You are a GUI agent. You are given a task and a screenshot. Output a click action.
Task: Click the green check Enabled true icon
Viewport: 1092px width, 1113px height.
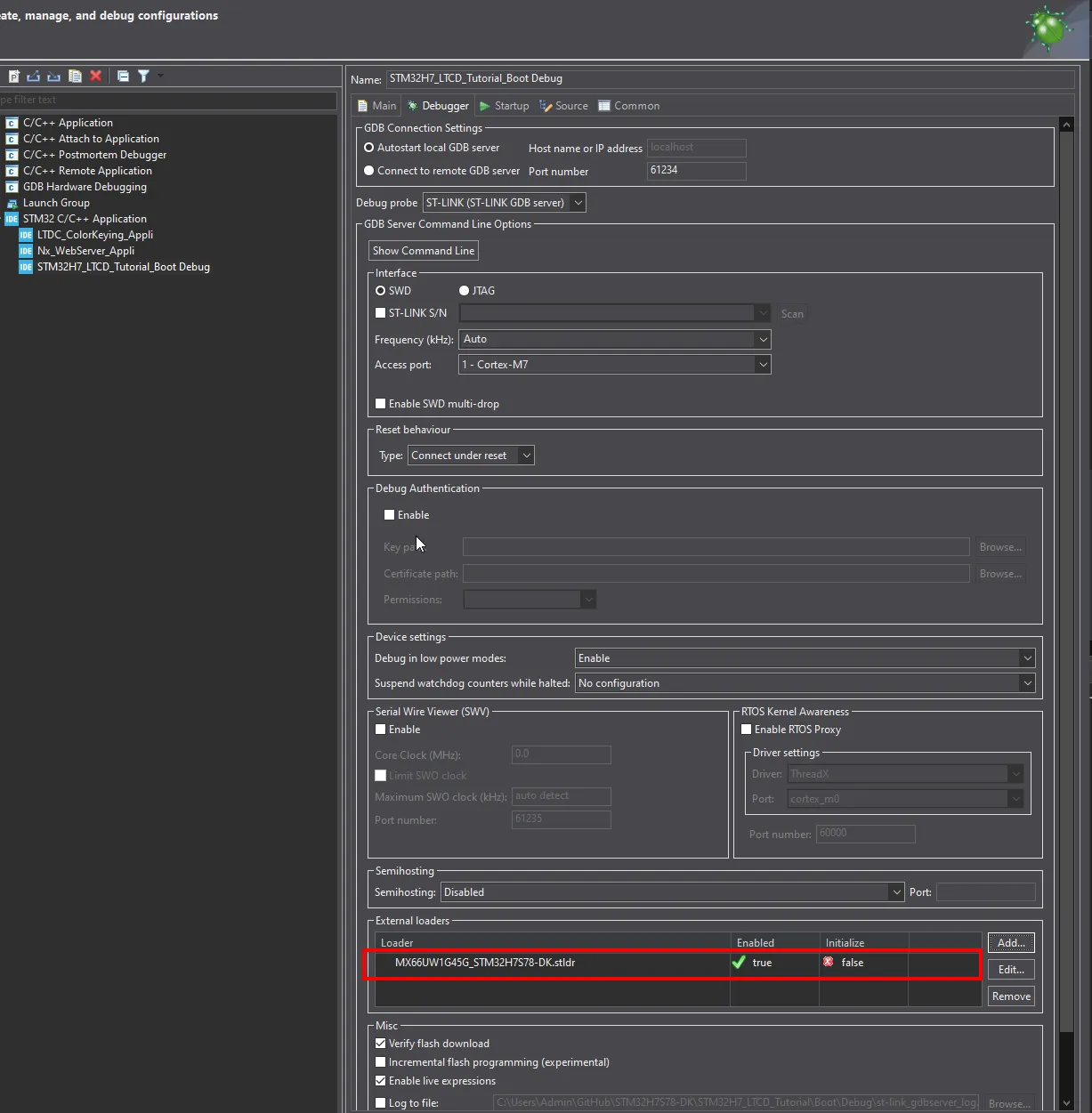[x=739, y=962]
